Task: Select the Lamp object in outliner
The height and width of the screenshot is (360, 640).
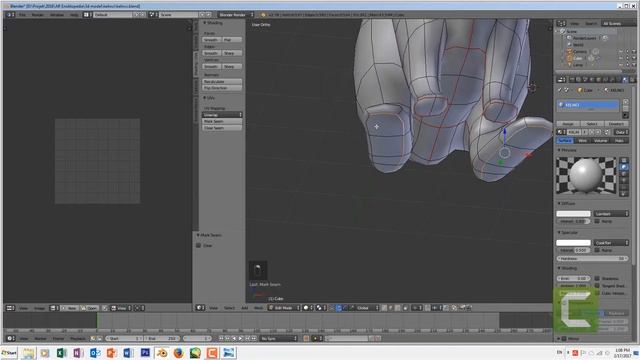Action: pos(578,64)
